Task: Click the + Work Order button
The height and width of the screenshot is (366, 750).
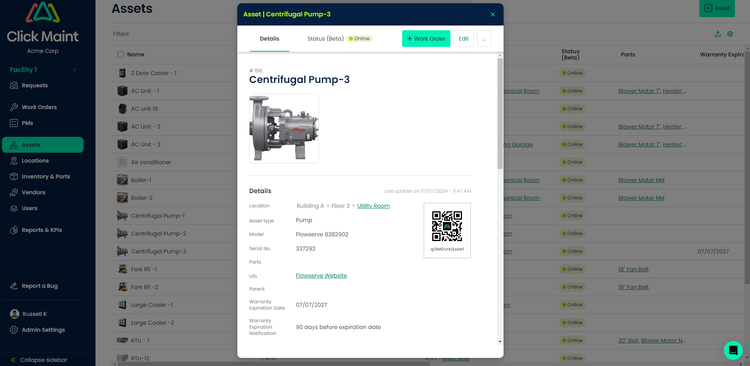Action: [x=426, y=39]
